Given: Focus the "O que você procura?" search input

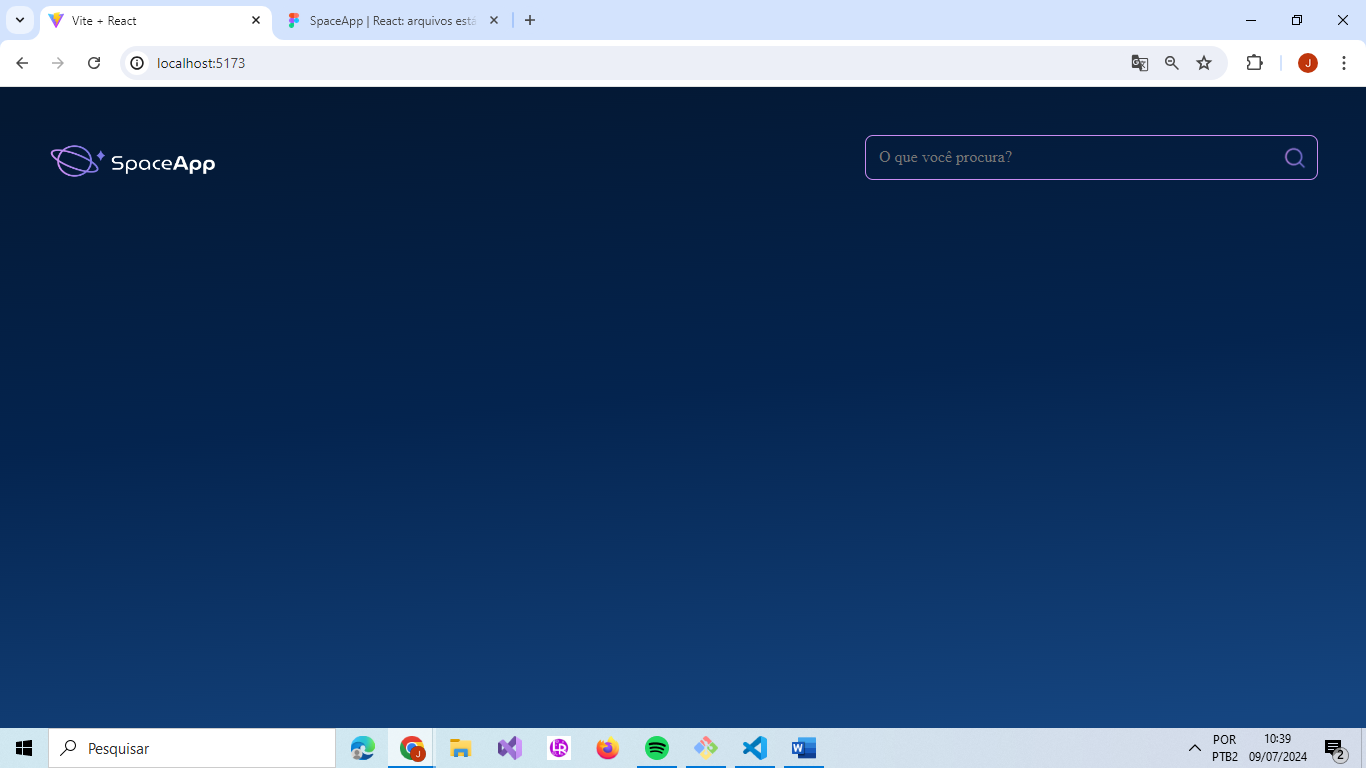Looking at the screenshot, I should pos(1091,158).
